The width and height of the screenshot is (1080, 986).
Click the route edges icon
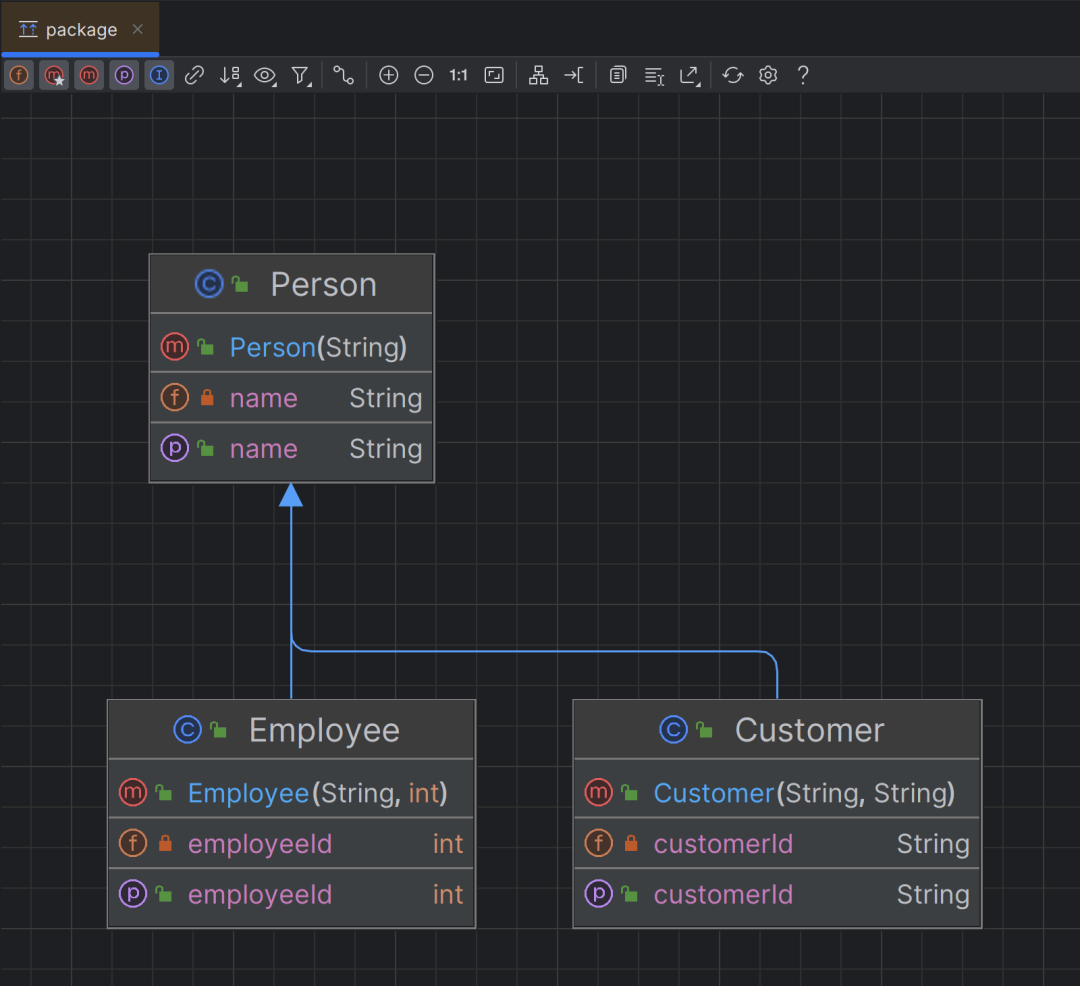573,75
